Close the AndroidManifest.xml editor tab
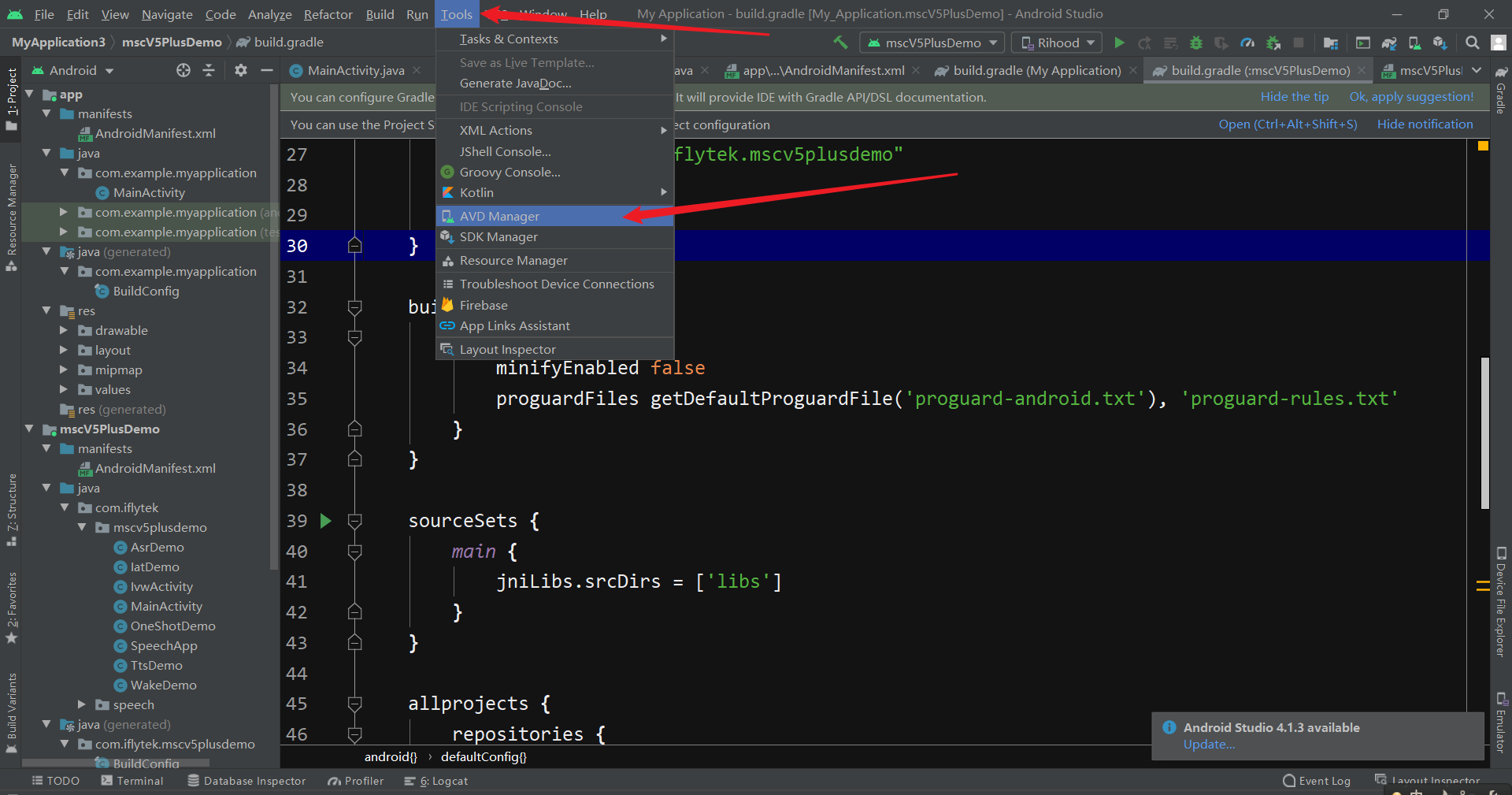This screenshot has height=795, width=1512. (x=916, y=70)
